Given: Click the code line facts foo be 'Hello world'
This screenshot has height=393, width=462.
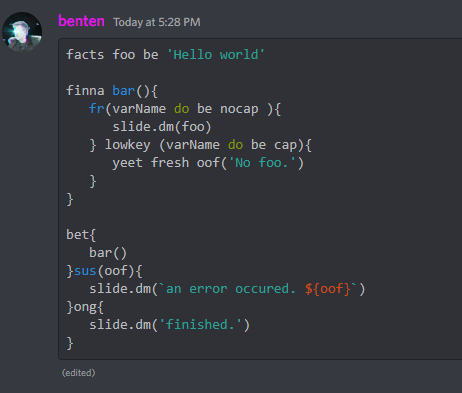Looking at the screenshot, I should pos(165,55).
